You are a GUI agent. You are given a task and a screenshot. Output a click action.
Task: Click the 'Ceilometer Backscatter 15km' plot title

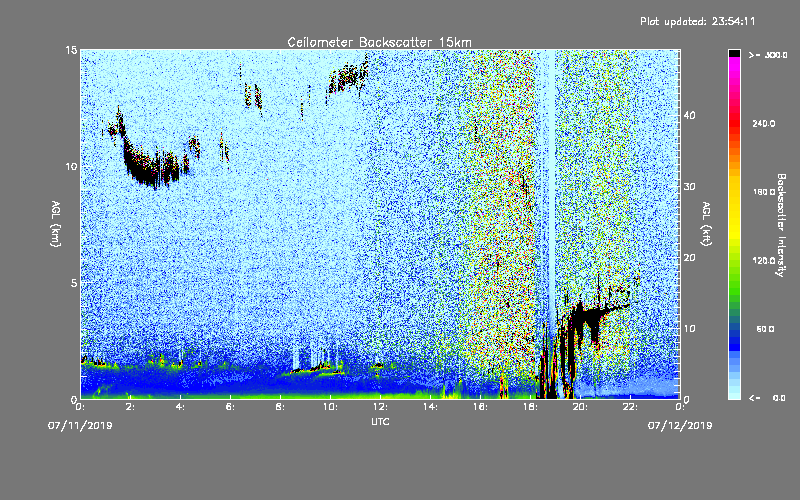(380, 42)
